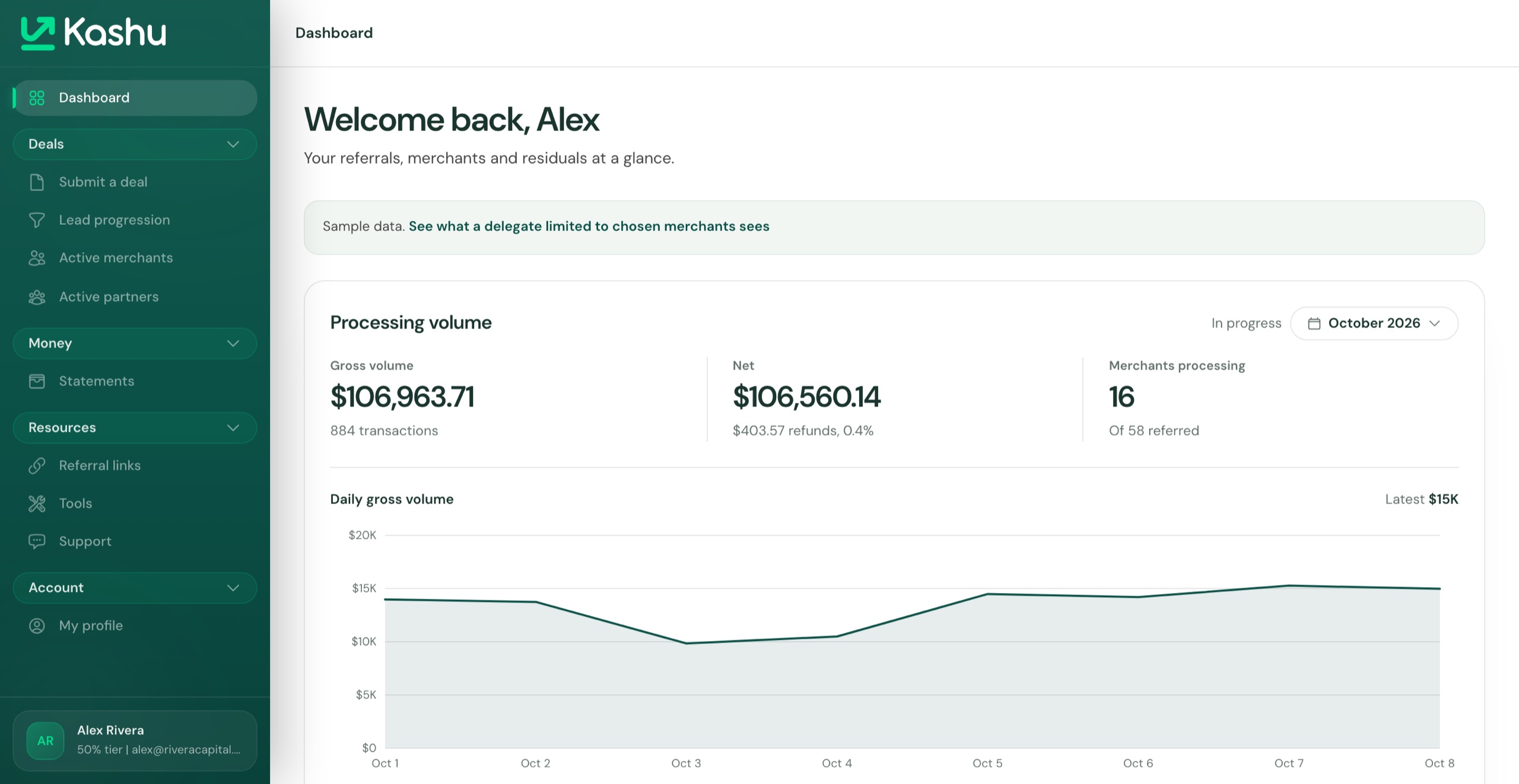Open the Alex Rivera account card

click(135, 741)
